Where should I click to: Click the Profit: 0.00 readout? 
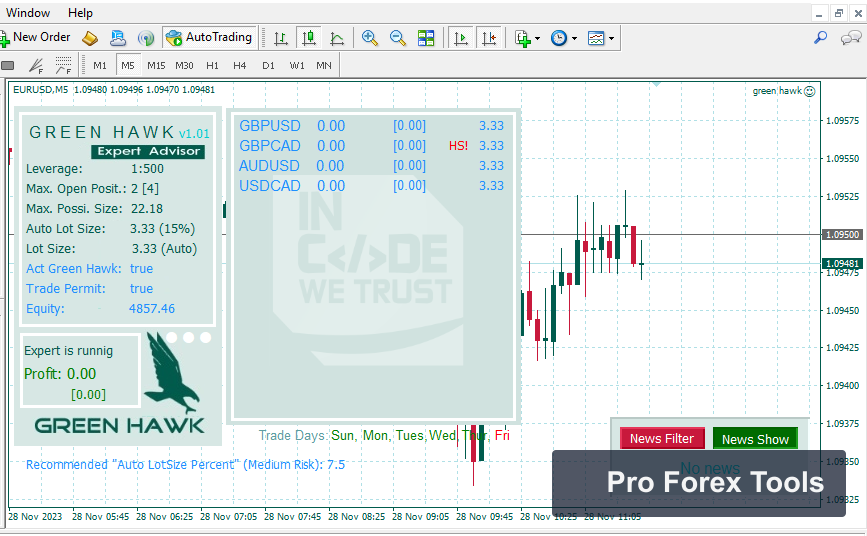[x=60, y=374]
